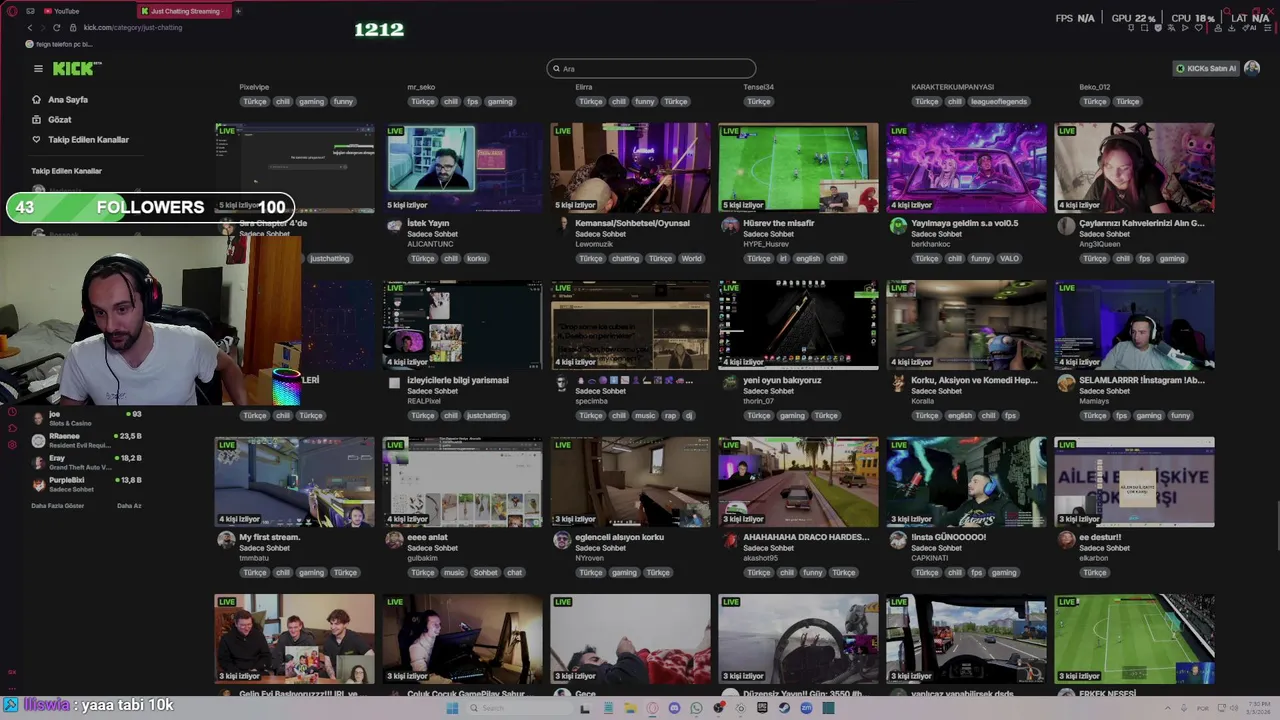Select the rap tag under specimba
This screenshot has height=720, width=1280.
pos(670,416)
